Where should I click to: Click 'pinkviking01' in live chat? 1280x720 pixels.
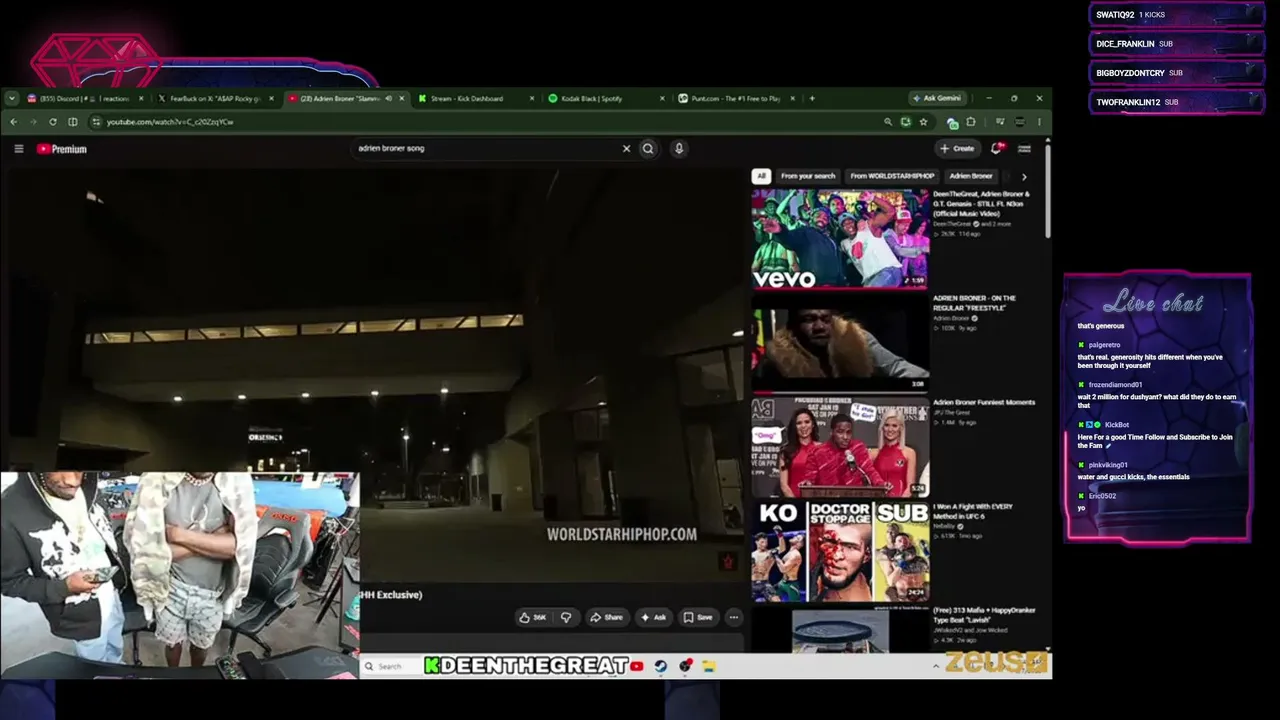tap(1108, 465)
